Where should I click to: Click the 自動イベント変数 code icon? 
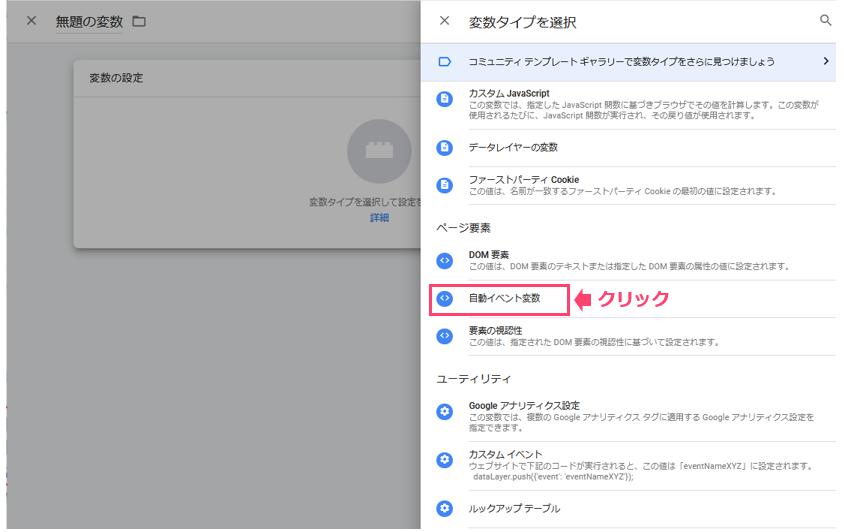445,298
